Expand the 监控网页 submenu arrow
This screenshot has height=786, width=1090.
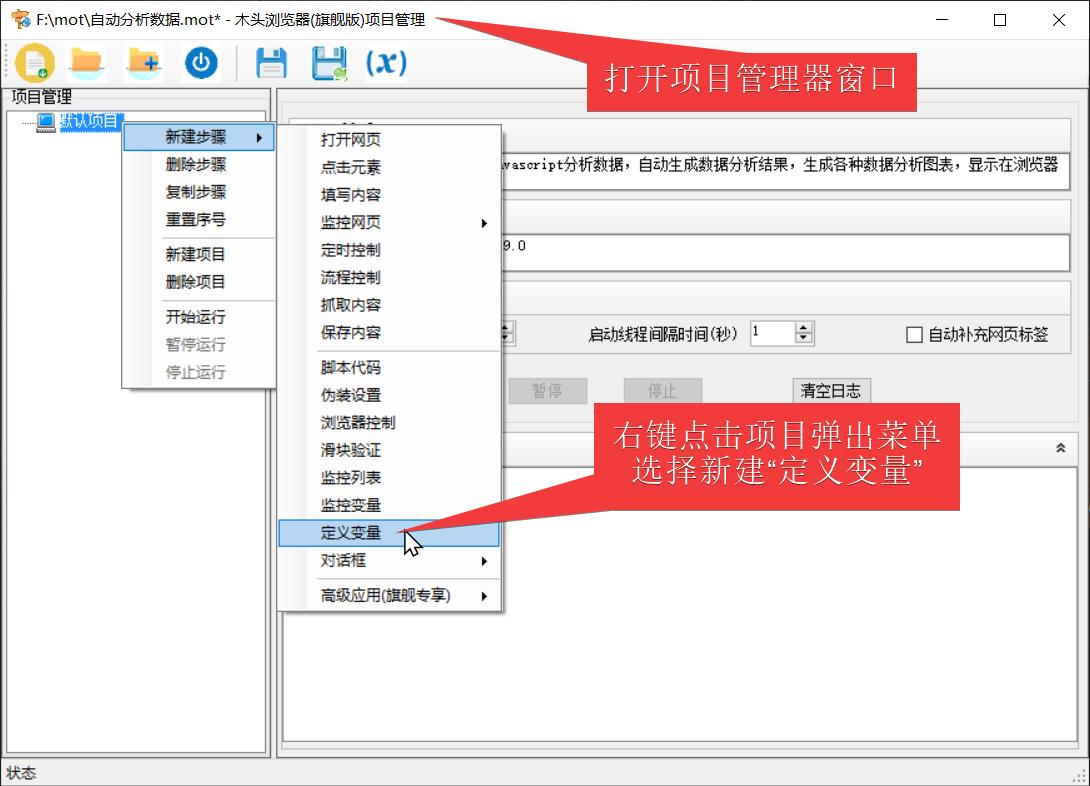[x=484, y=223]
